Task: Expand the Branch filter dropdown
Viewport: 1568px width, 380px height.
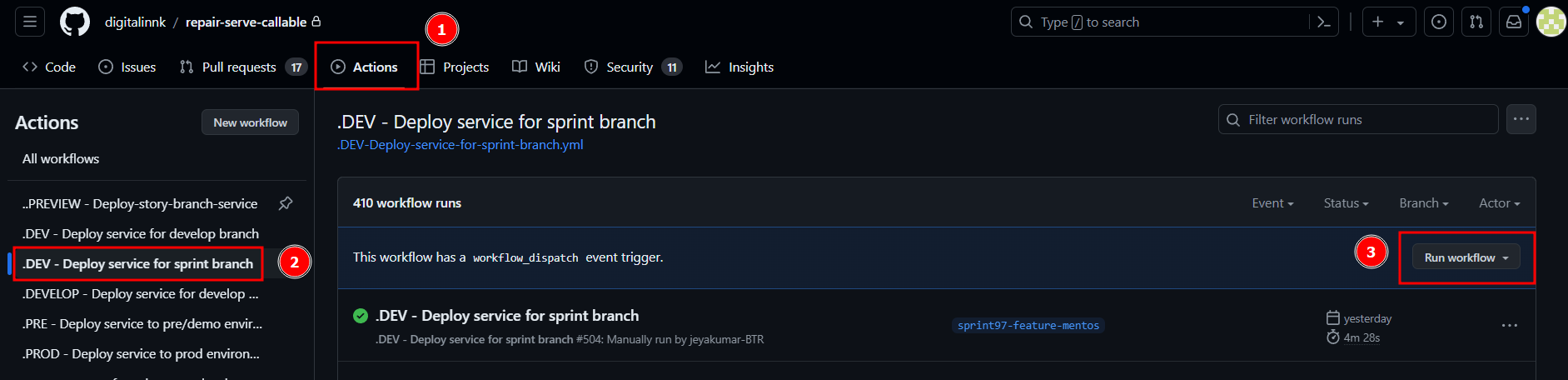Action: (x=1424, y=203)
